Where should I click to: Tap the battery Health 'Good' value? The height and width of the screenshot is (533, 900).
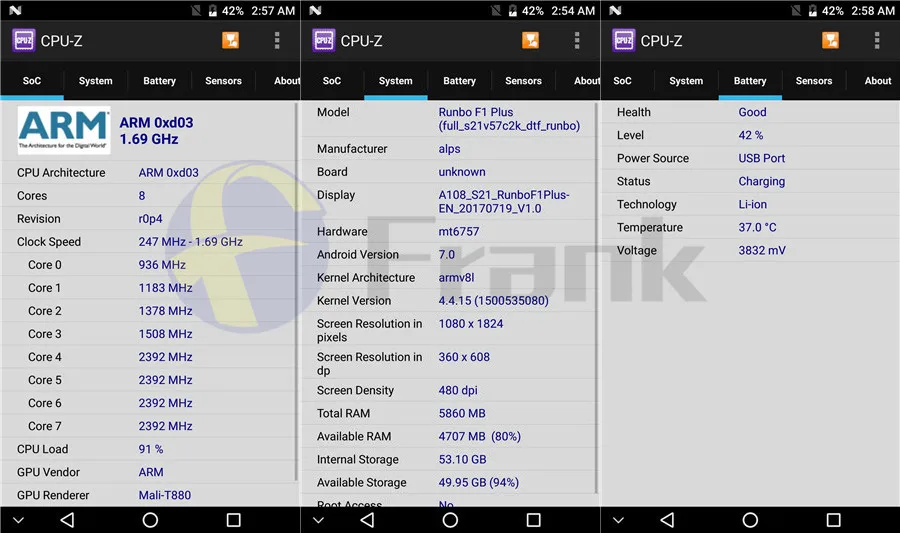tap(752, 112)
